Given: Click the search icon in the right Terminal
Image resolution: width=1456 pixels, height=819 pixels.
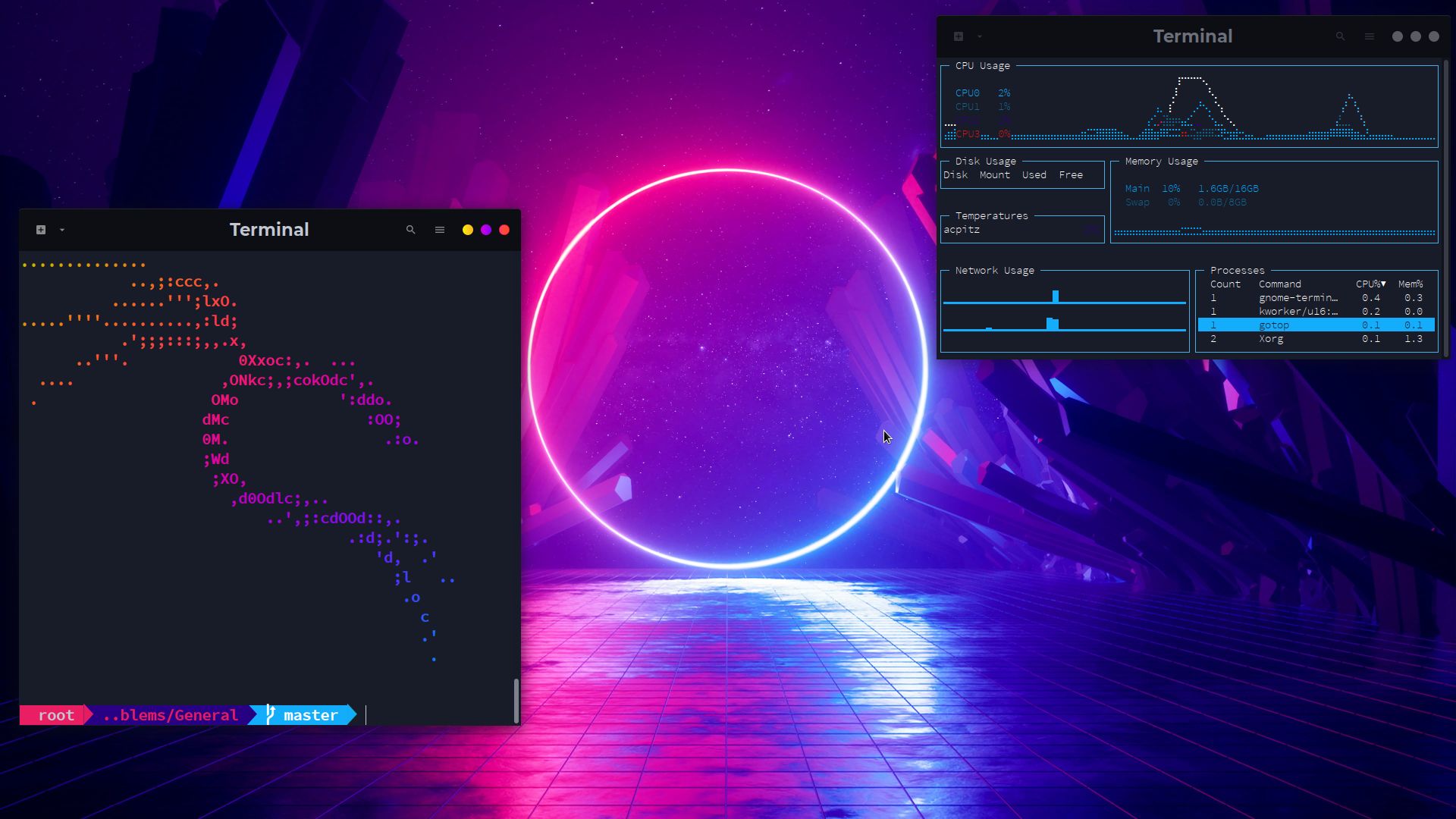Looking at the screenshot, I should [x=1340, y=36].
